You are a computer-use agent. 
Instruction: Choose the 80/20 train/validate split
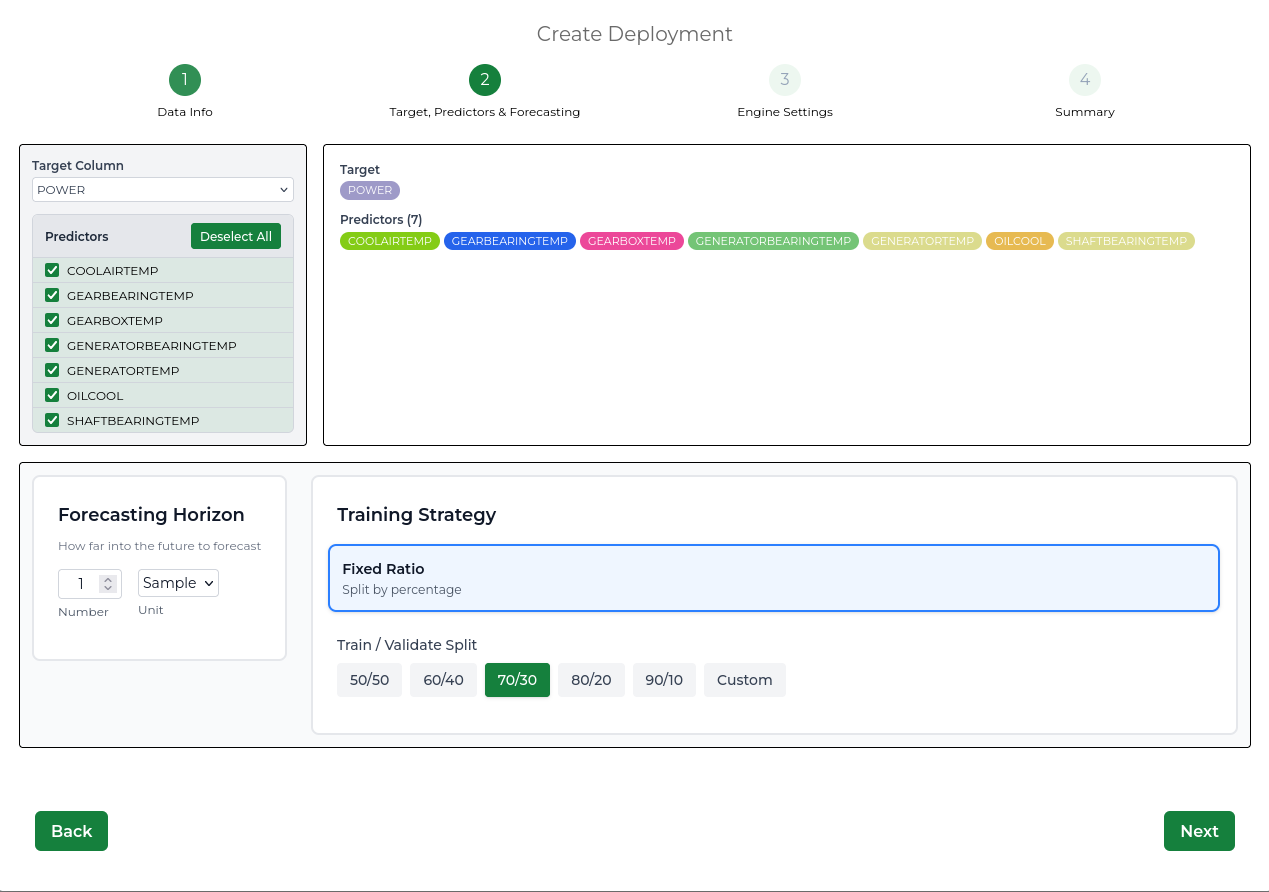tap(591, 680)
